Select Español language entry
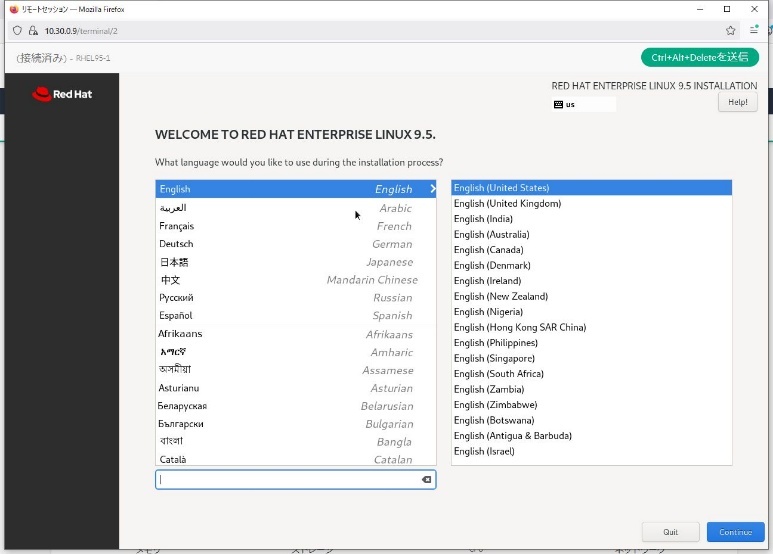773x554 pixels. [x=295, y=316]
